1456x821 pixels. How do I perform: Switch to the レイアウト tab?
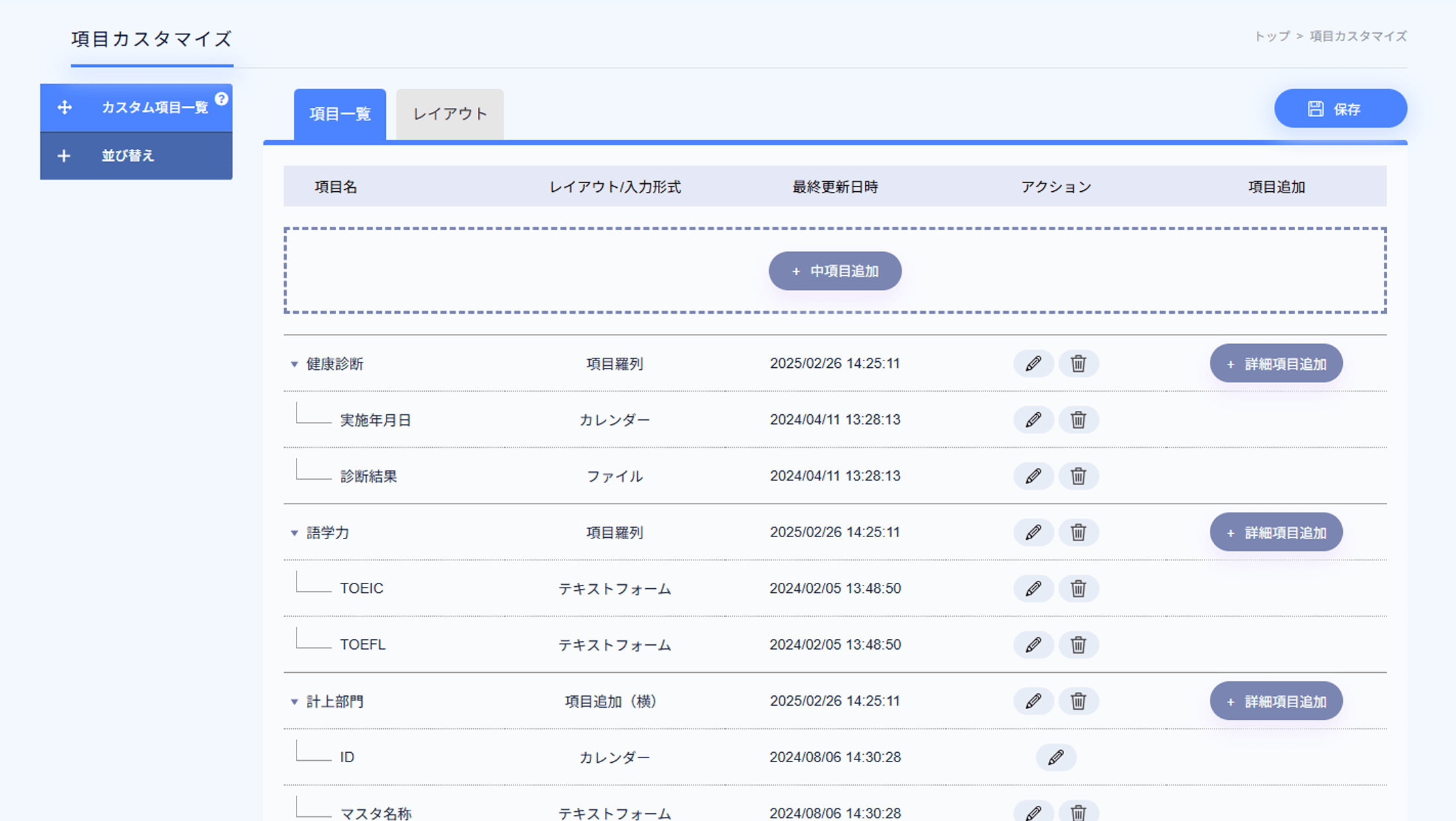[449, 114]
